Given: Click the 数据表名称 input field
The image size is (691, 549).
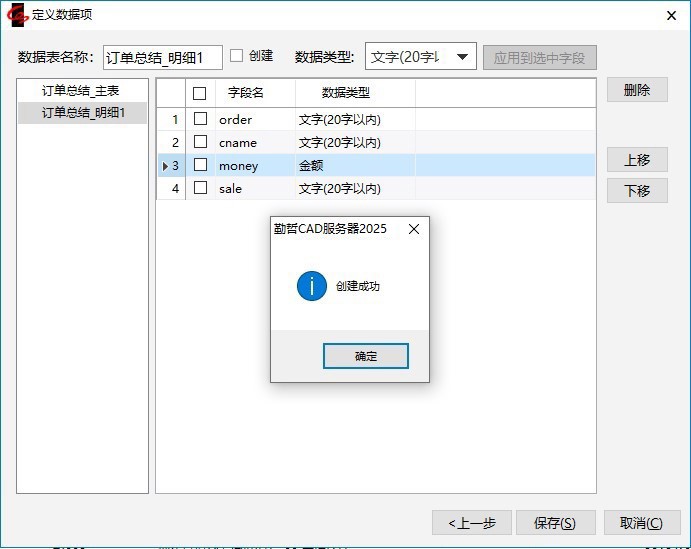Looking at the screenshot, I should (162, 58).
